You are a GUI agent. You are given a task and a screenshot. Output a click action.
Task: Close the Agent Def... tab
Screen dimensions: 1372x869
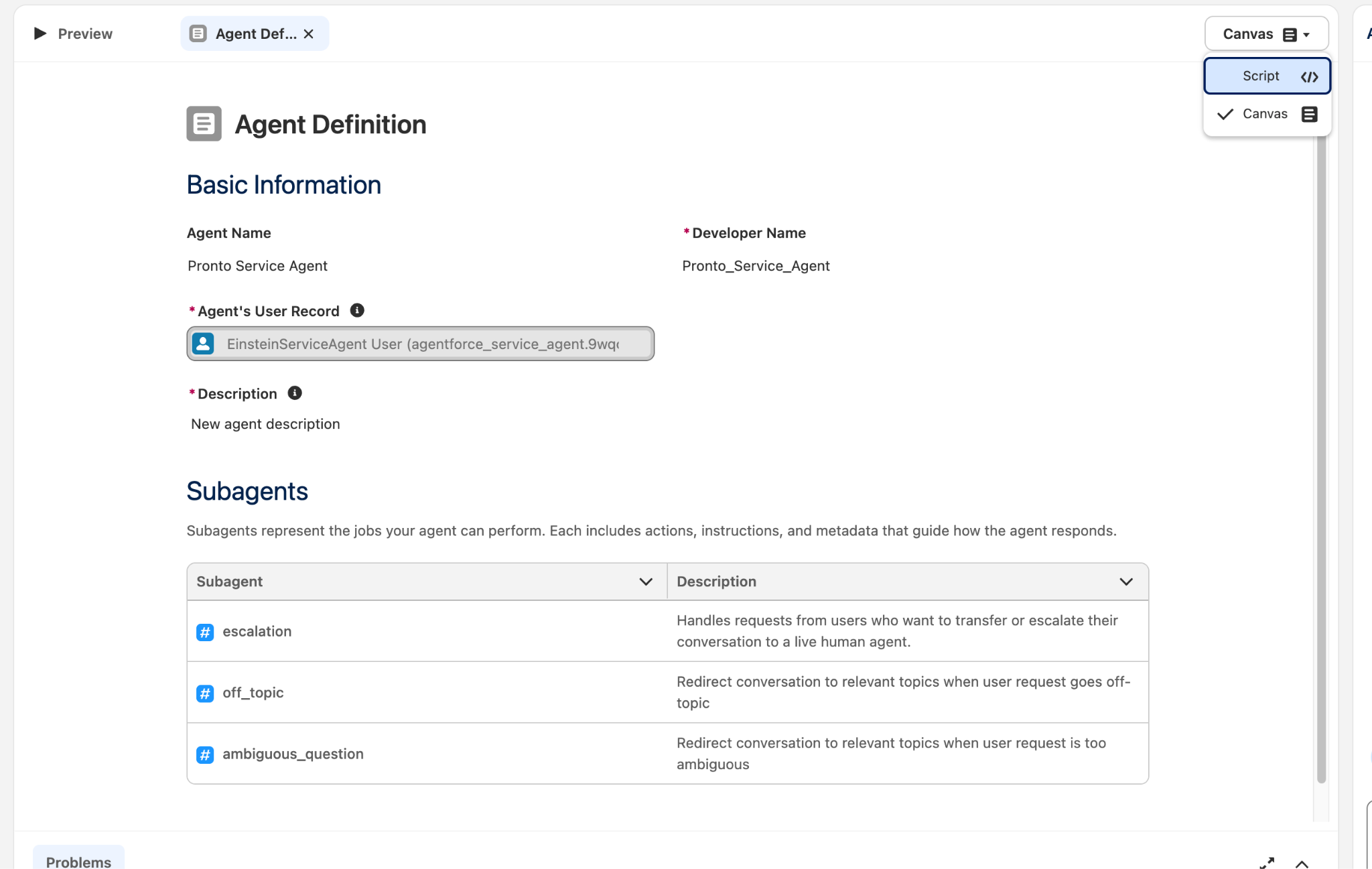(309, 34)
